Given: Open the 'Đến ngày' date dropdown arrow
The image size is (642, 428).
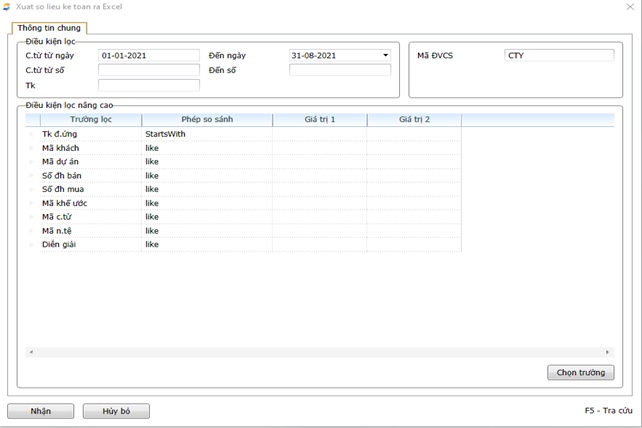Looking at the screenshot, I should point(385,56).
